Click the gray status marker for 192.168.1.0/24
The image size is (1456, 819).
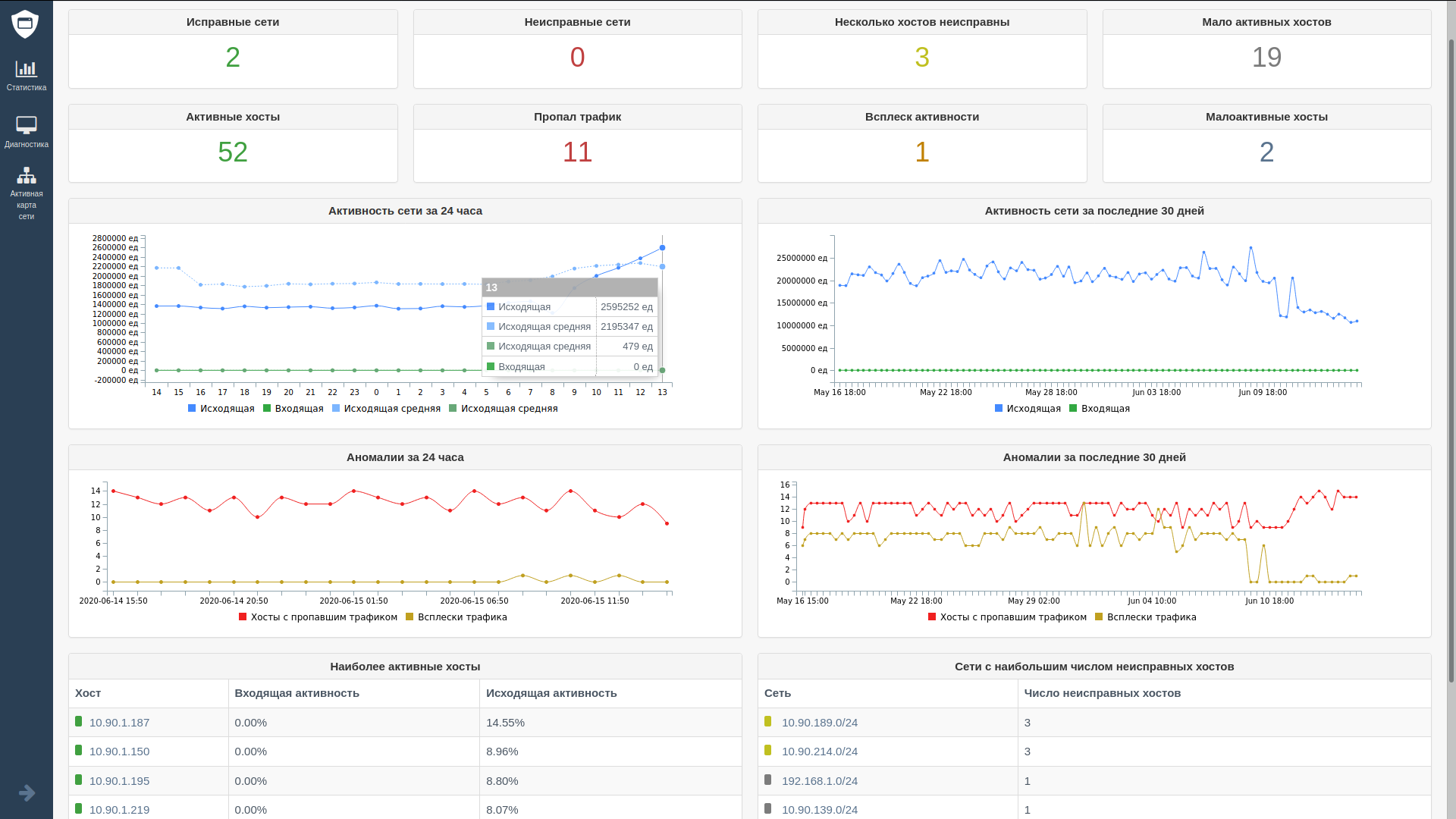(767, 780)
